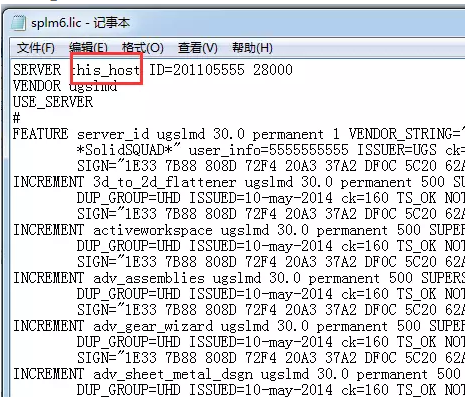Place cursor on SERVER keyword
The image size is (469, 403).
pos(37,70)
